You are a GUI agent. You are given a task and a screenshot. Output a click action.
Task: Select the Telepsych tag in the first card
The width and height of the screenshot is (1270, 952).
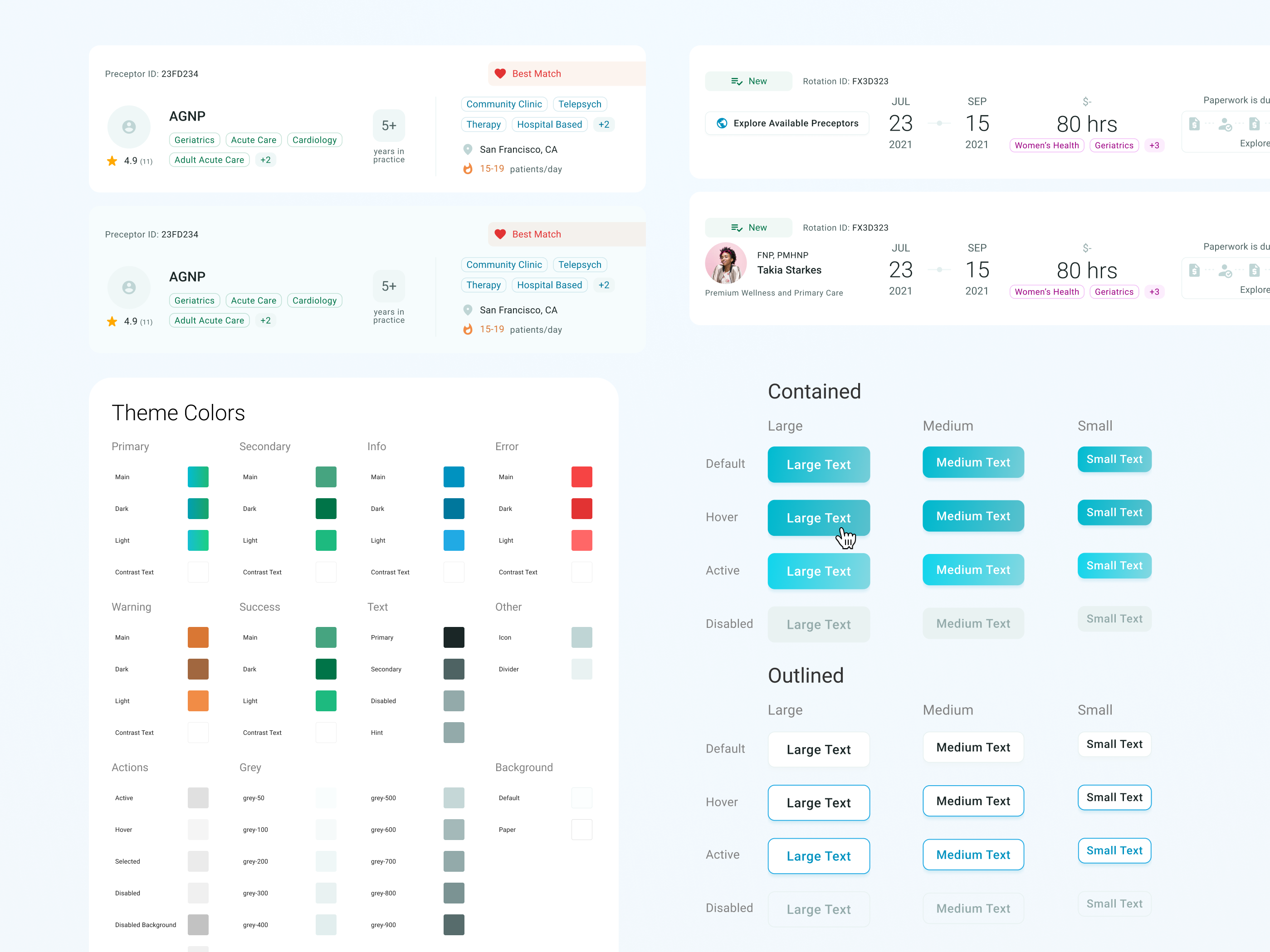tap(580, 104)
